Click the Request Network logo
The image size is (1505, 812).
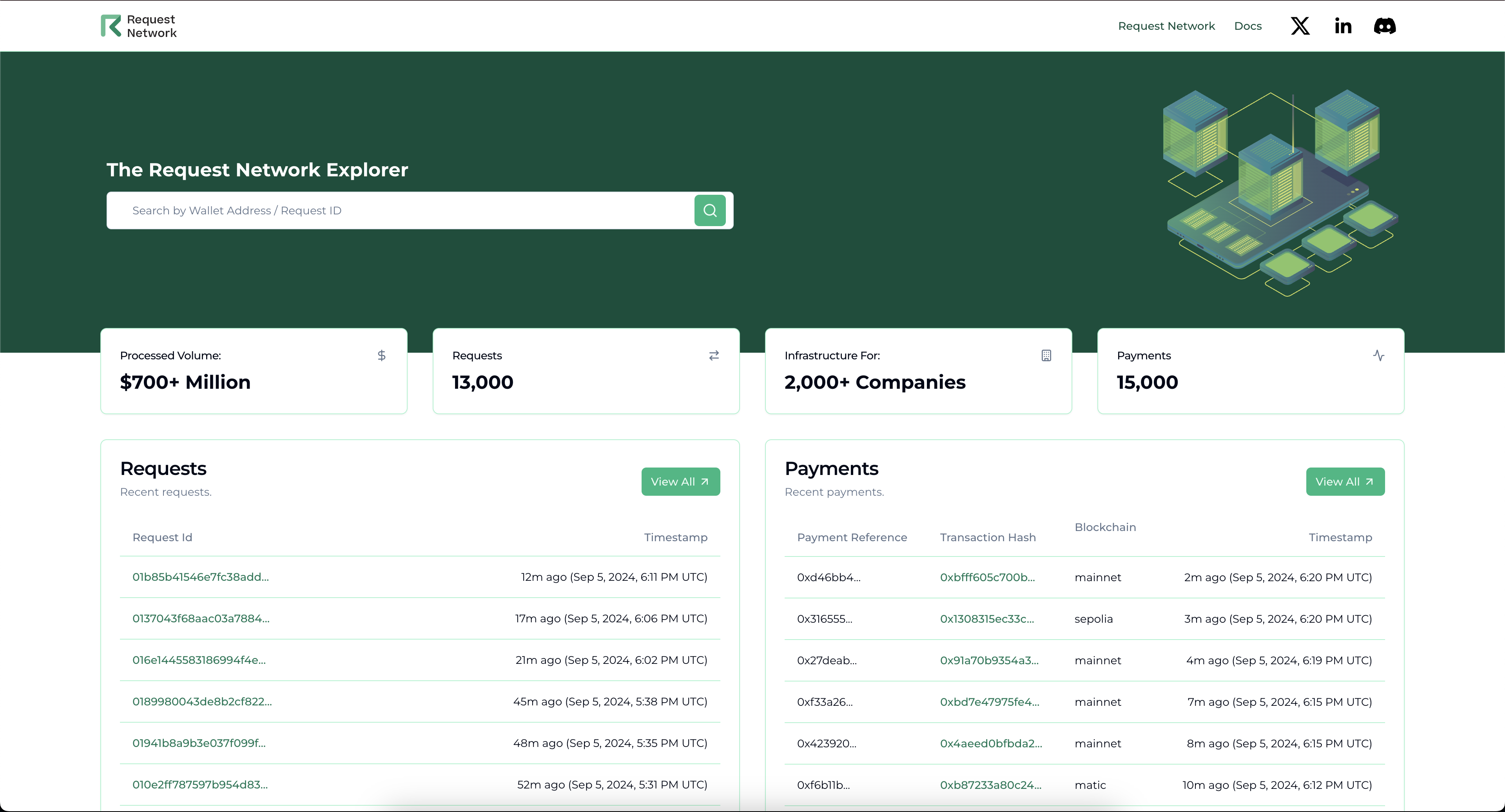pyautogui.click(x=138, y=26)
